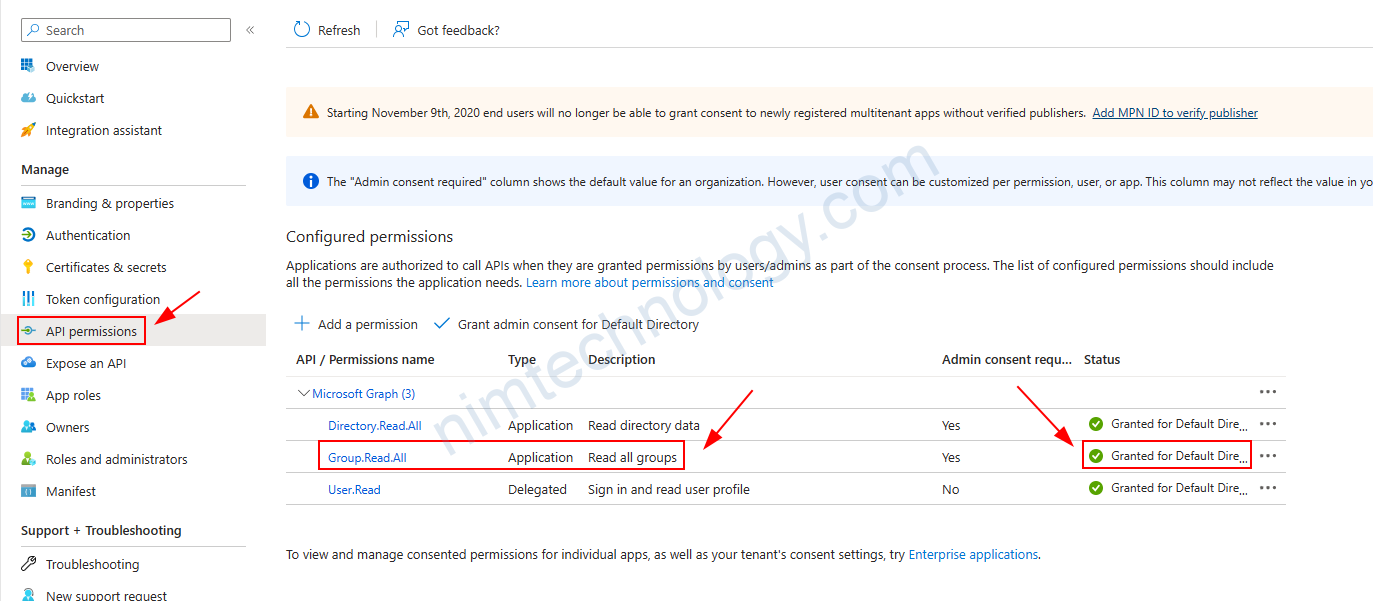Collapse the sidebar with double chevron

coord(250,30)
